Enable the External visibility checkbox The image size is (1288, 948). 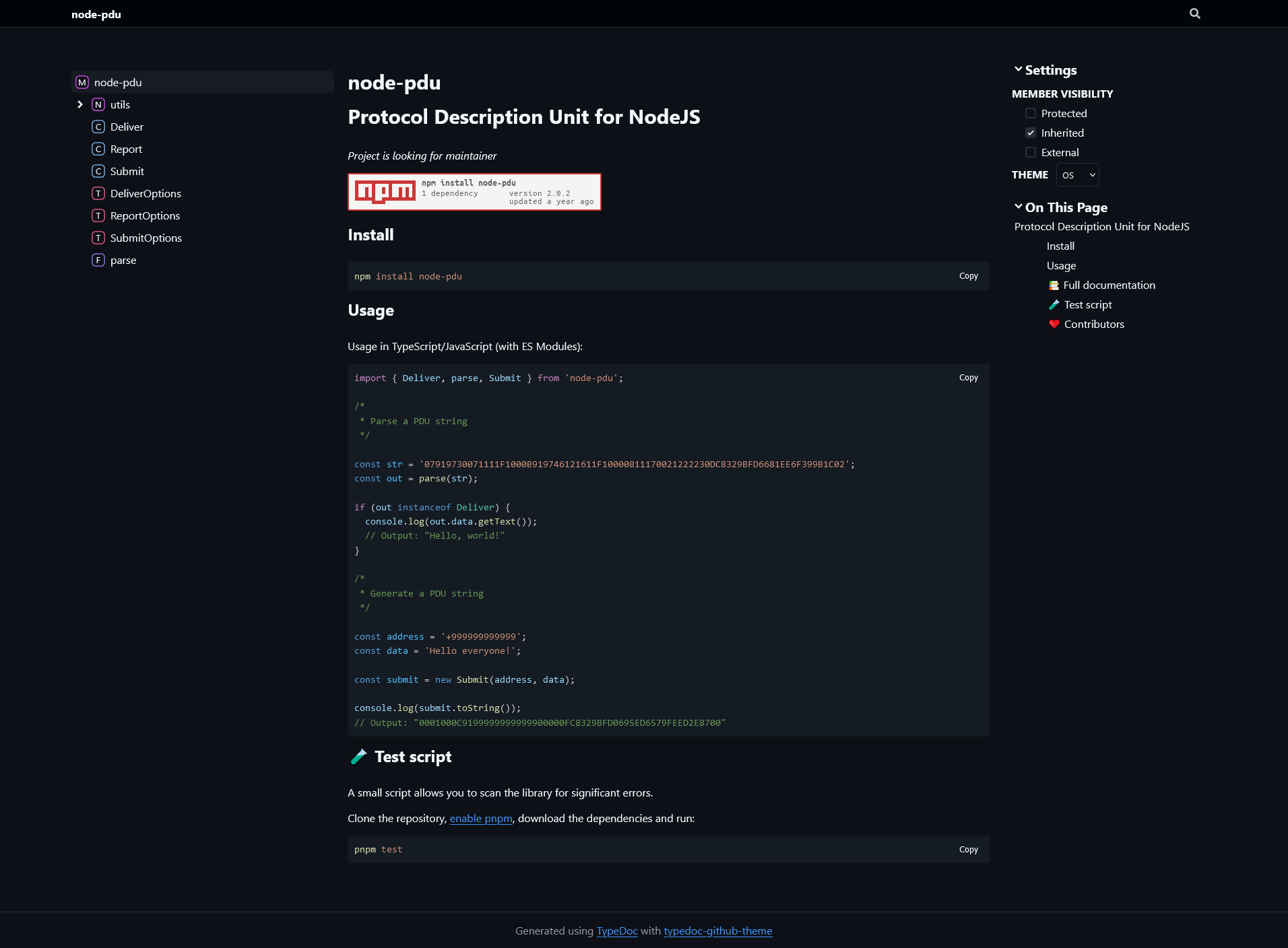1031,152
